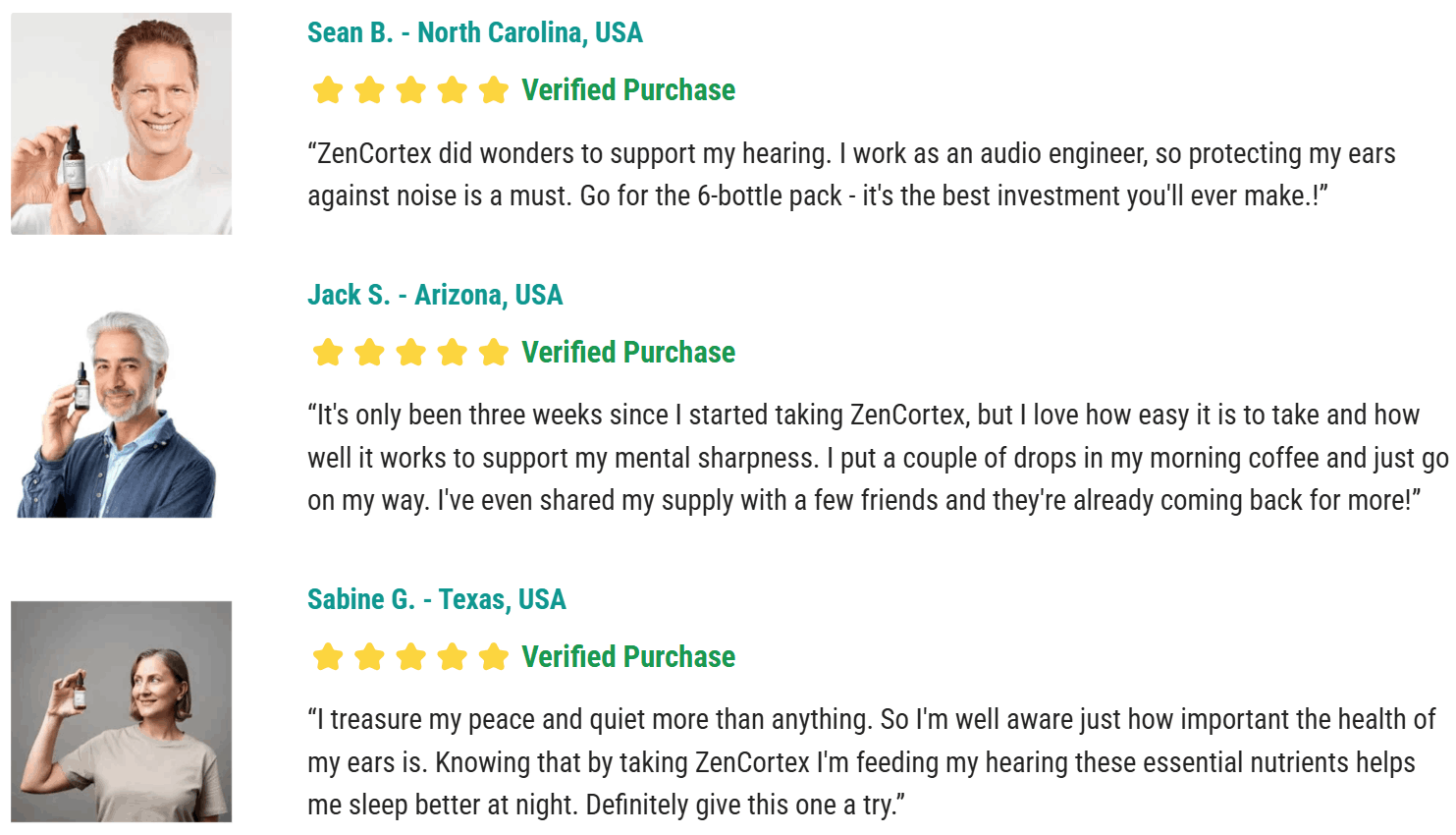Click first star in Sean B.'s rating
This screenshot has height=835, width=1456.
click(x=328, y=90)
